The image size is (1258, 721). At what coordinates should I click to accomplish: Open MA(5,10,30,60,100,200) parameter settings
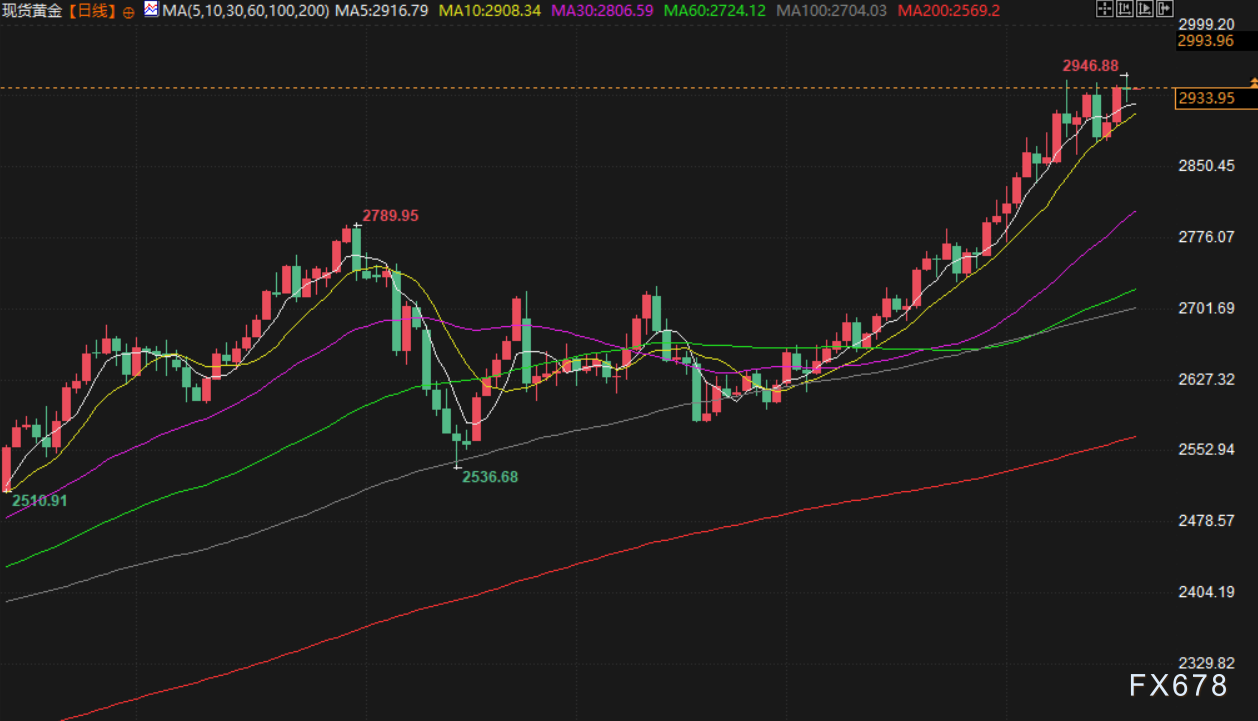pos(245,11)
